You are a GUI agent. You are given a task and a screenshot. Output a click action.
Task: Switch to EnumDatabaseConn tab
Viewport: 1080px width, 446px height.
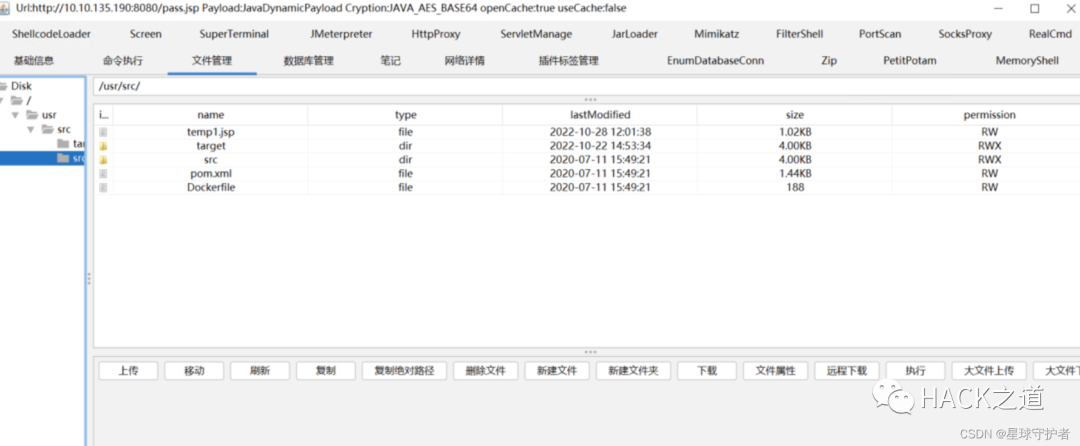[x=715, y=61]
